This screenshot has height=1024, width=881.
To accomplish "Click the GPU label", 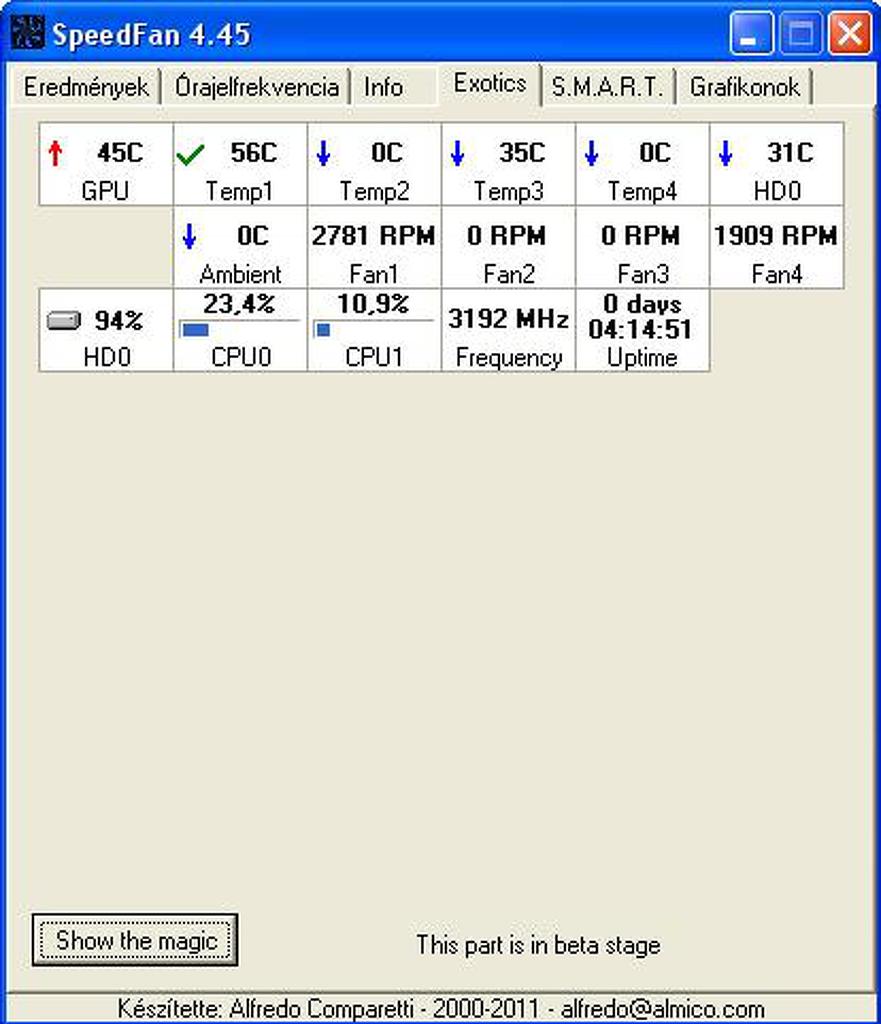I will 104,191.
